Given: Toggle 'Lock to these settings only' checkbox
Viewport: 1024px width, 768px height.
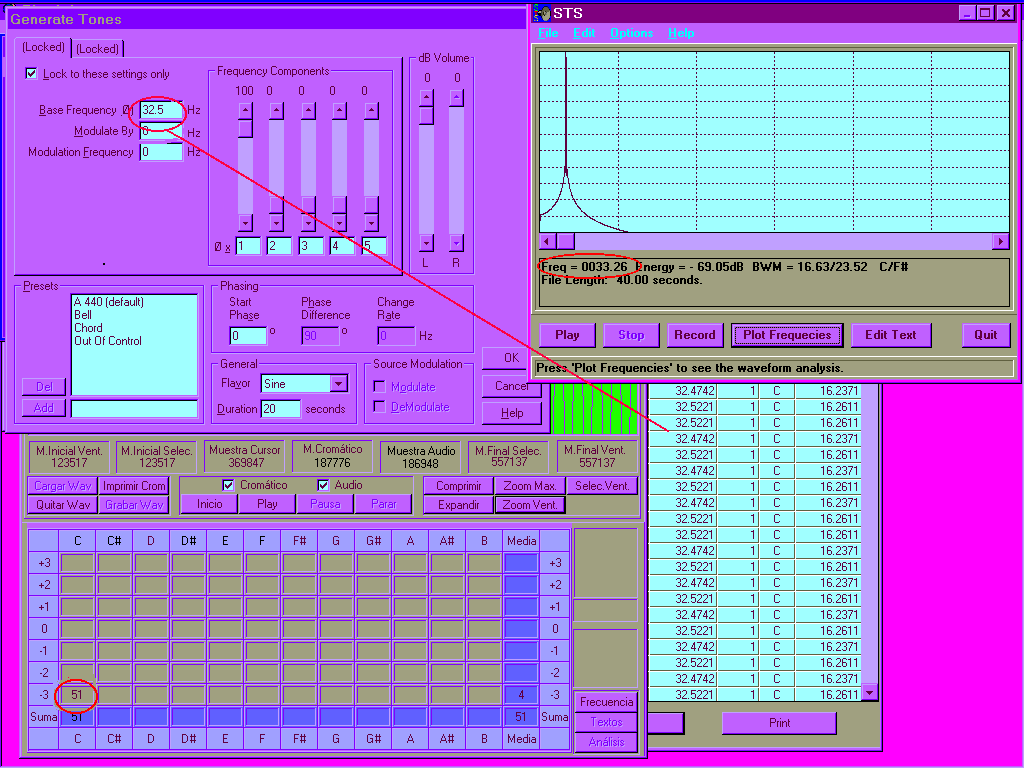Looking at the screenshot, I should coord(31,74).
